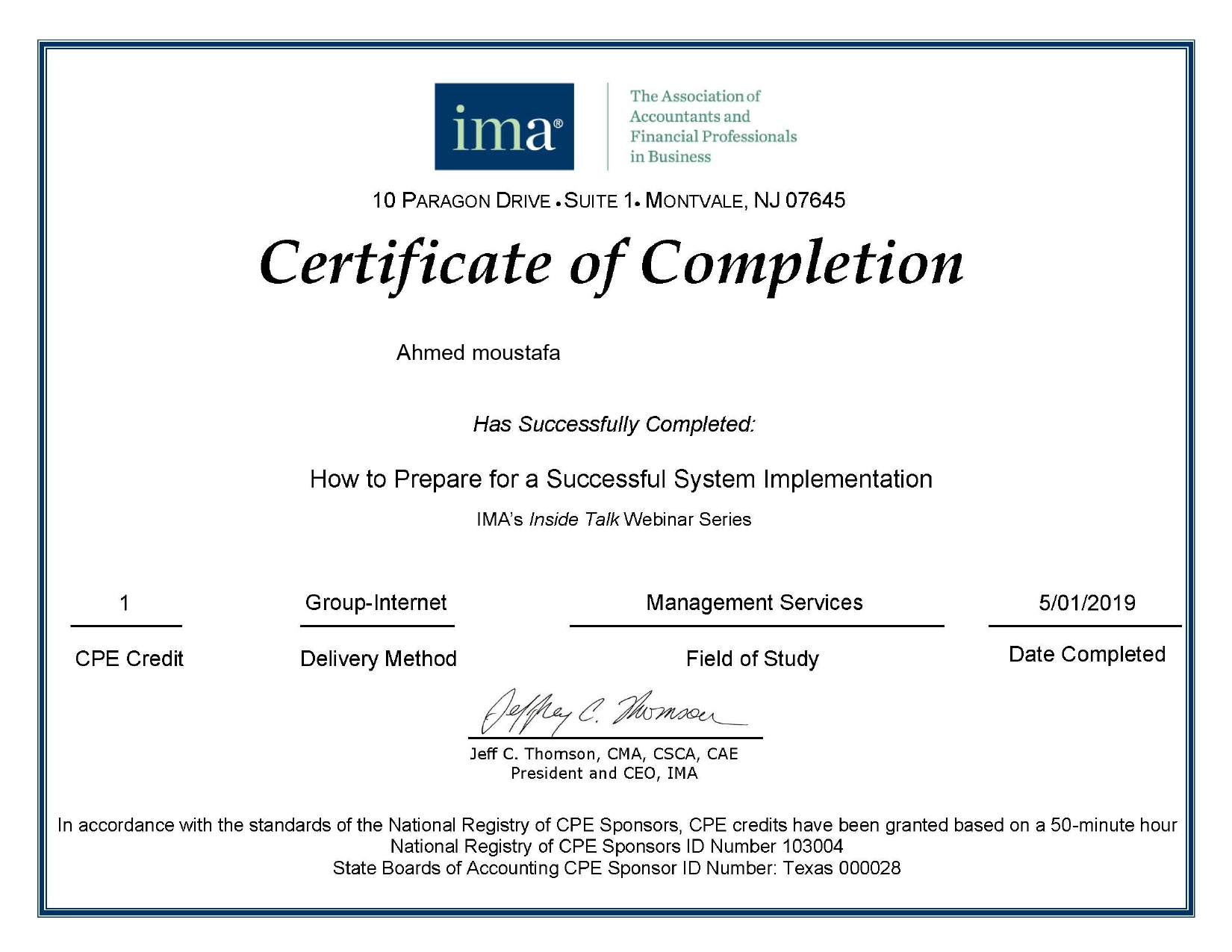Image resolution: width=1232 pixels, height=952 pixels.
Task: Click 'President and CEO, IMA' title
Action: (x=603, y=774)
